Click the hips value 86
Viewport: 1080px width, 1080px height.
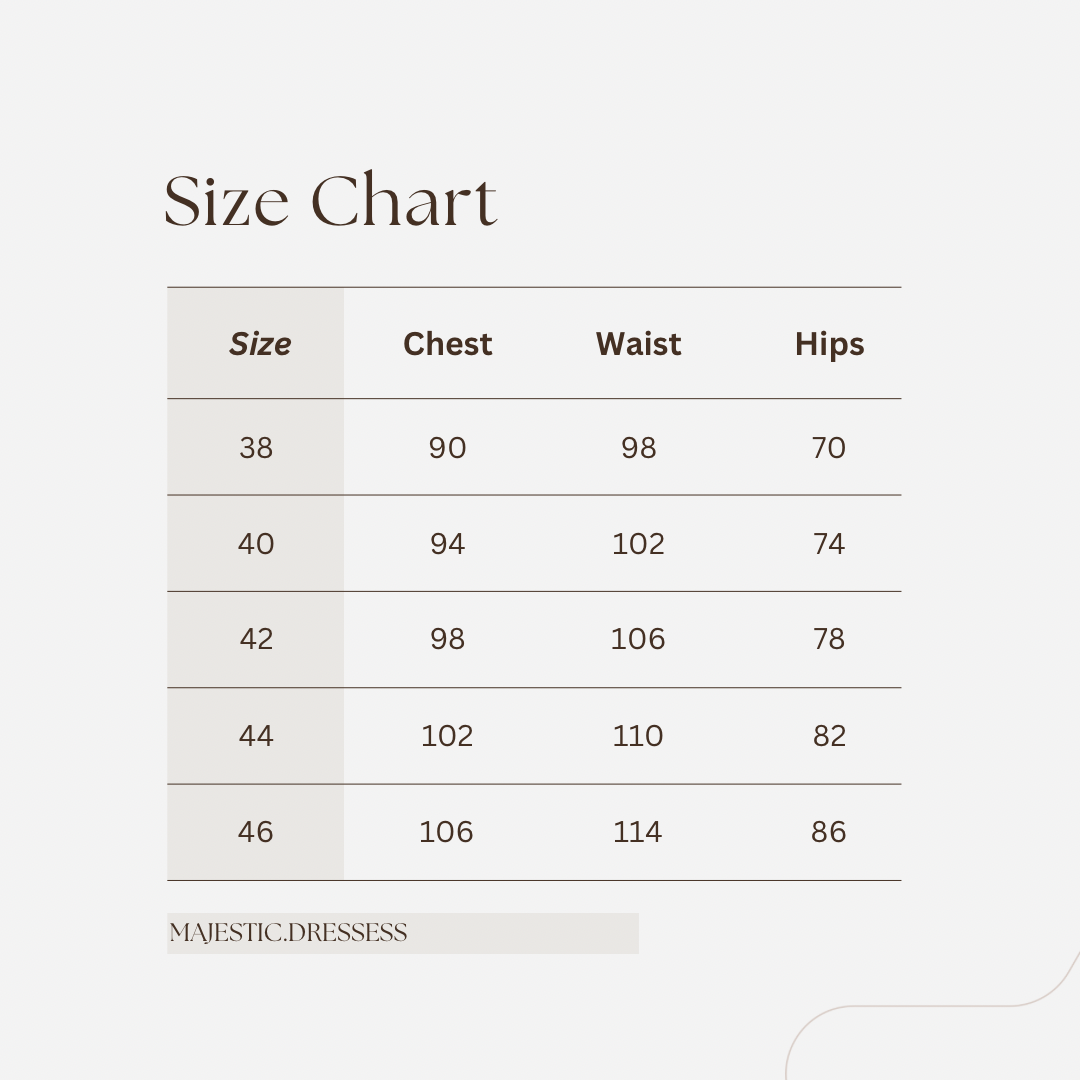[x=829, y=832]
